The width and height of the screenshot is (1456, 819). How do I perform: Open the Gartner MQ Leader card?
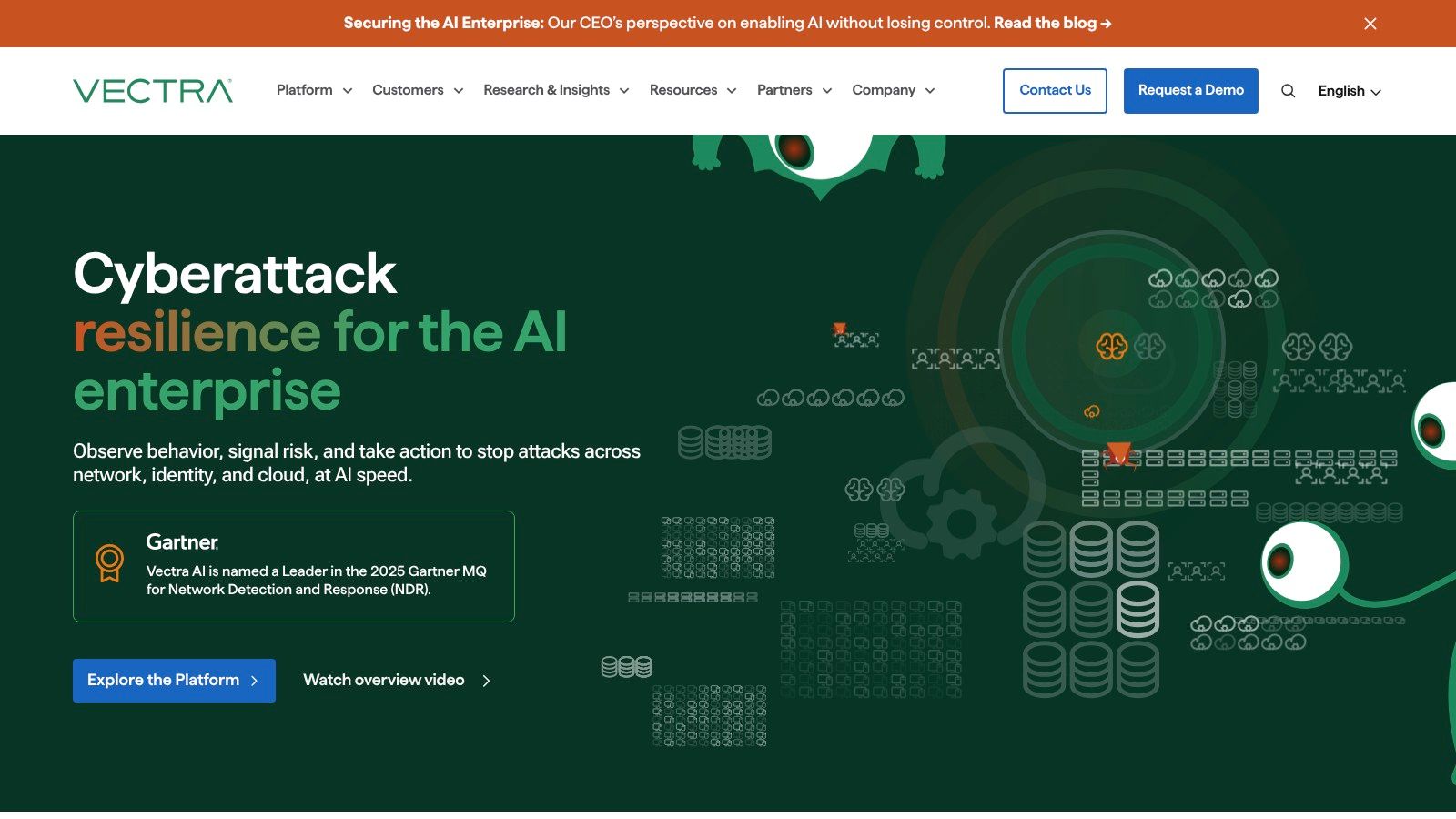click(x=294, y=567)
